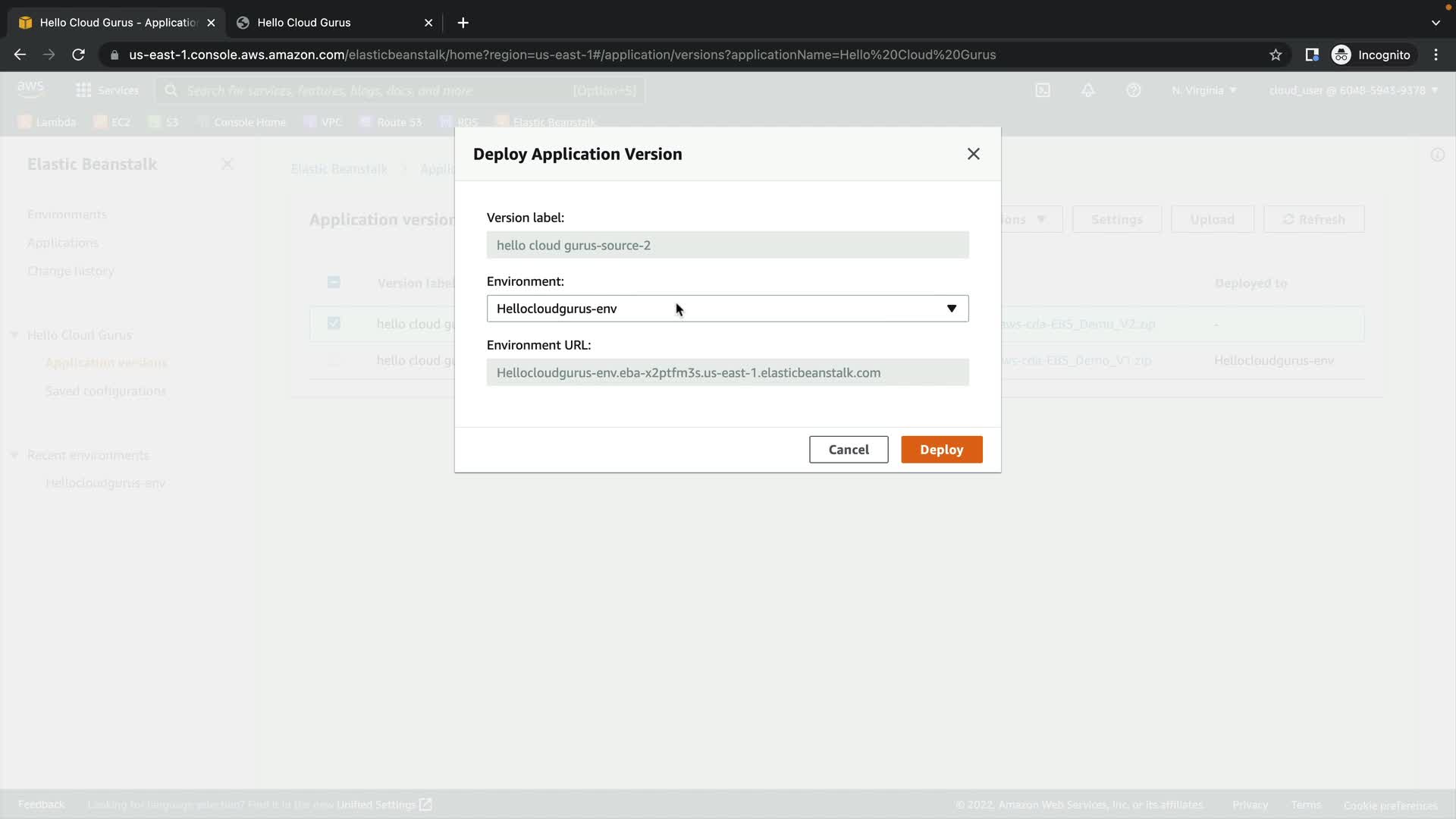Image resolution: width=1456 pixels, height=819 pixels.
Task: Reload the page with browser refresh icon
Action: pos(78,55)
